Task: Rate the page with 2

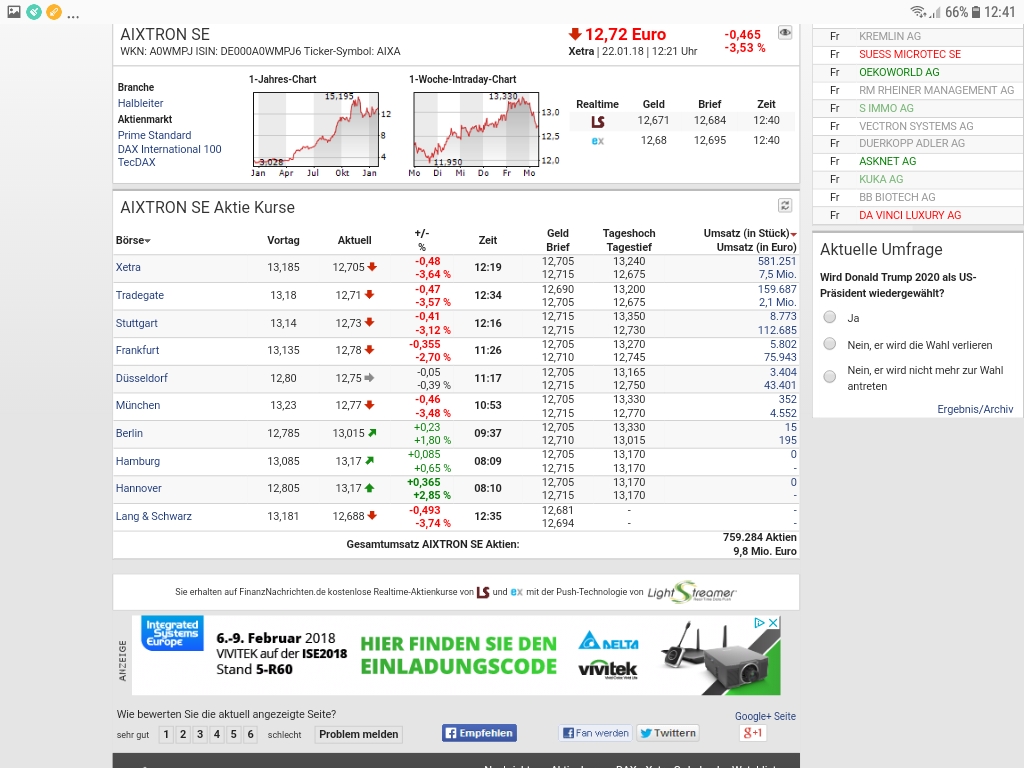Action: click(183, 734)
